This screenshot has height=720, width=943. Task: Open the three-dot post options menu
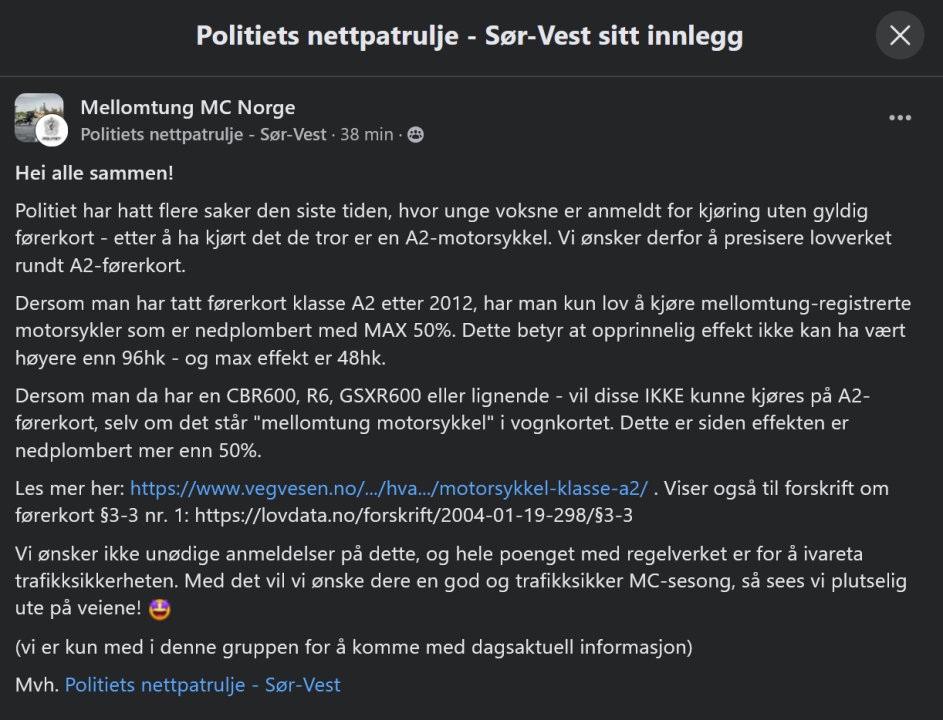[900, 118]
